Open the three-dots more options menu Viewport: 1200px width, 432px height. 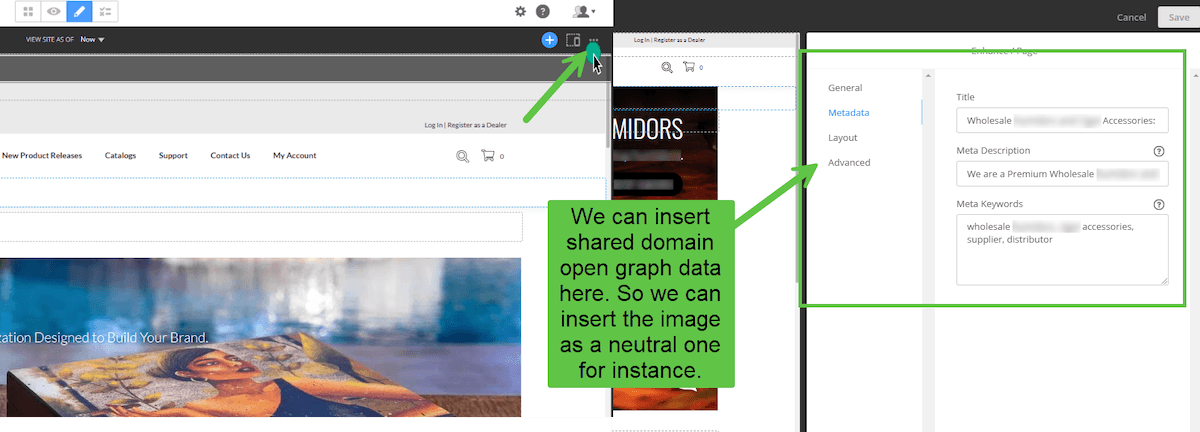click(594, 41)
